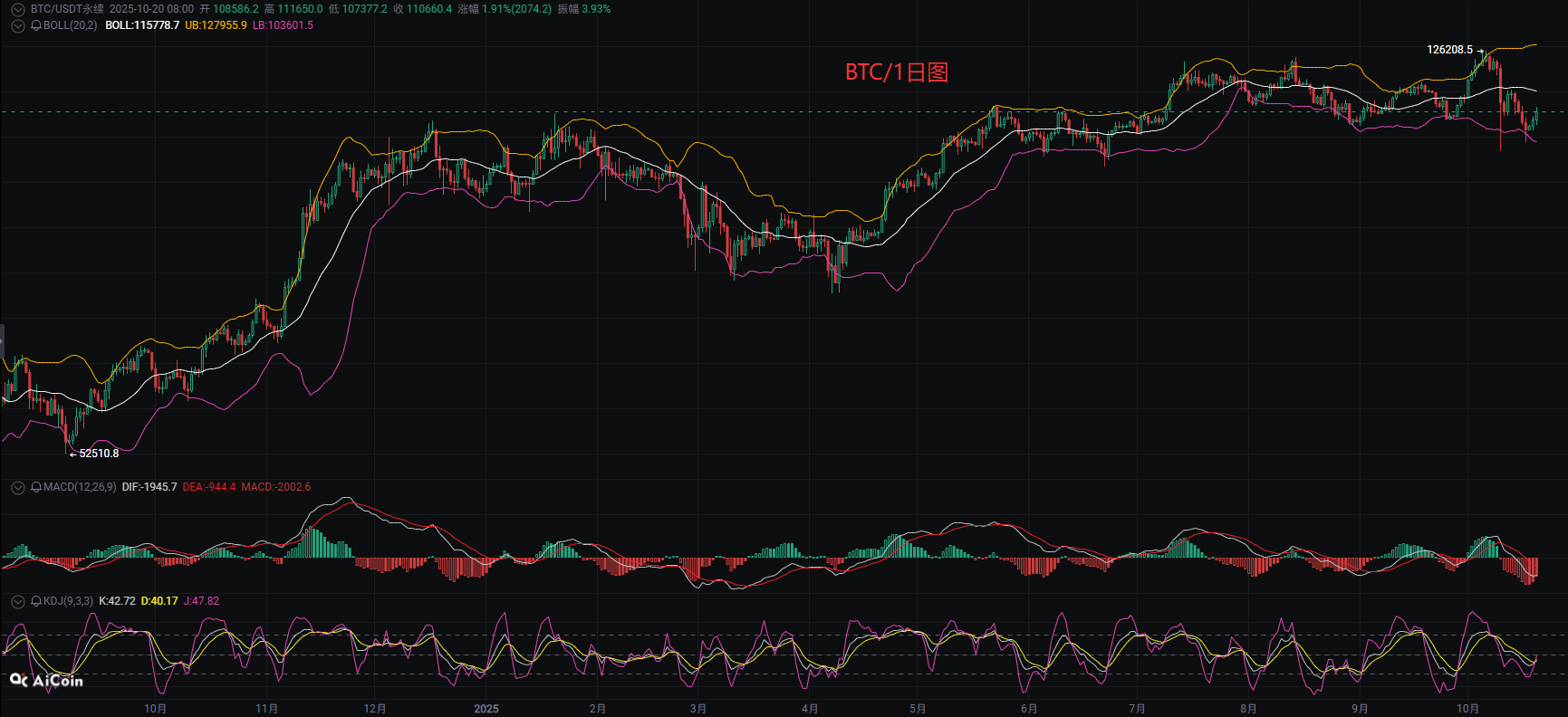Click the DEA:-944.4 value
The height and width of the screenshot is (717, 1568).
[x=209, y=487]
